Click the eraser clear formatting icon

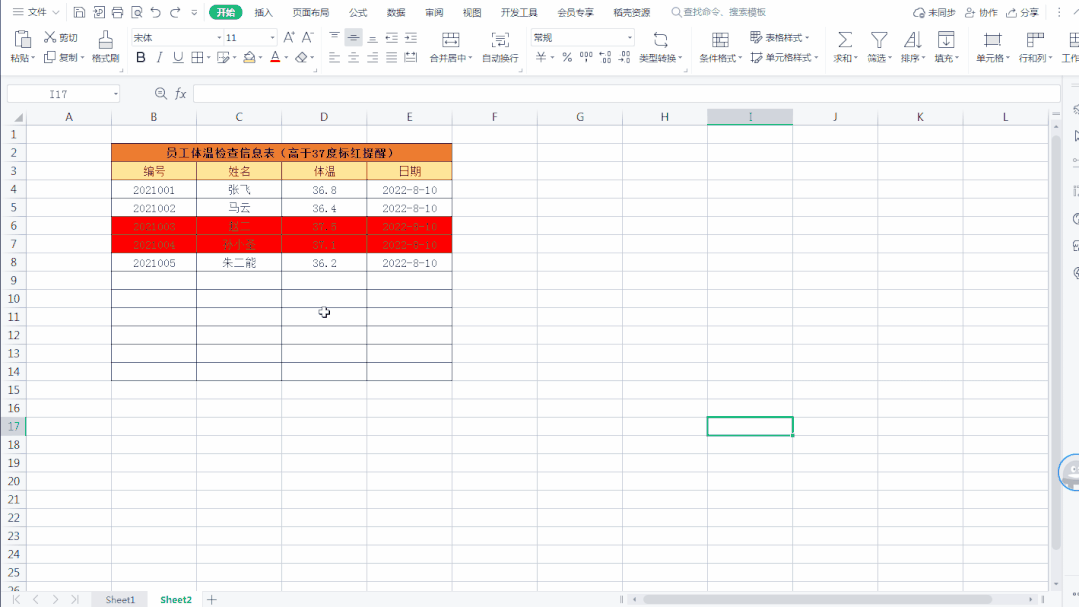pyautogui.click(x=301, y=58)
